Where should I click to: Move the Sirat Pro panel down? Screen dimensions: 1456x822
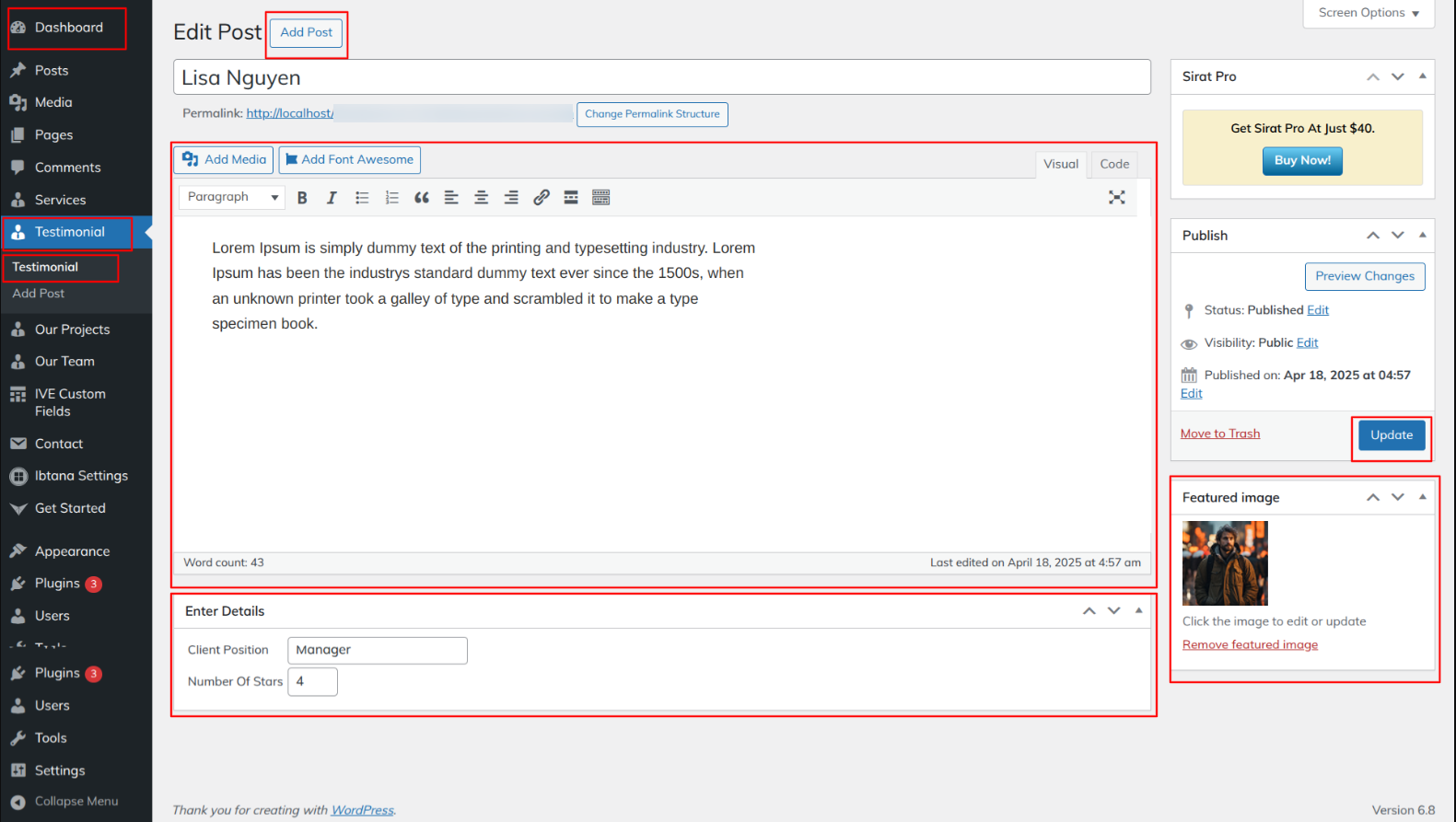tap(1398, 77)
